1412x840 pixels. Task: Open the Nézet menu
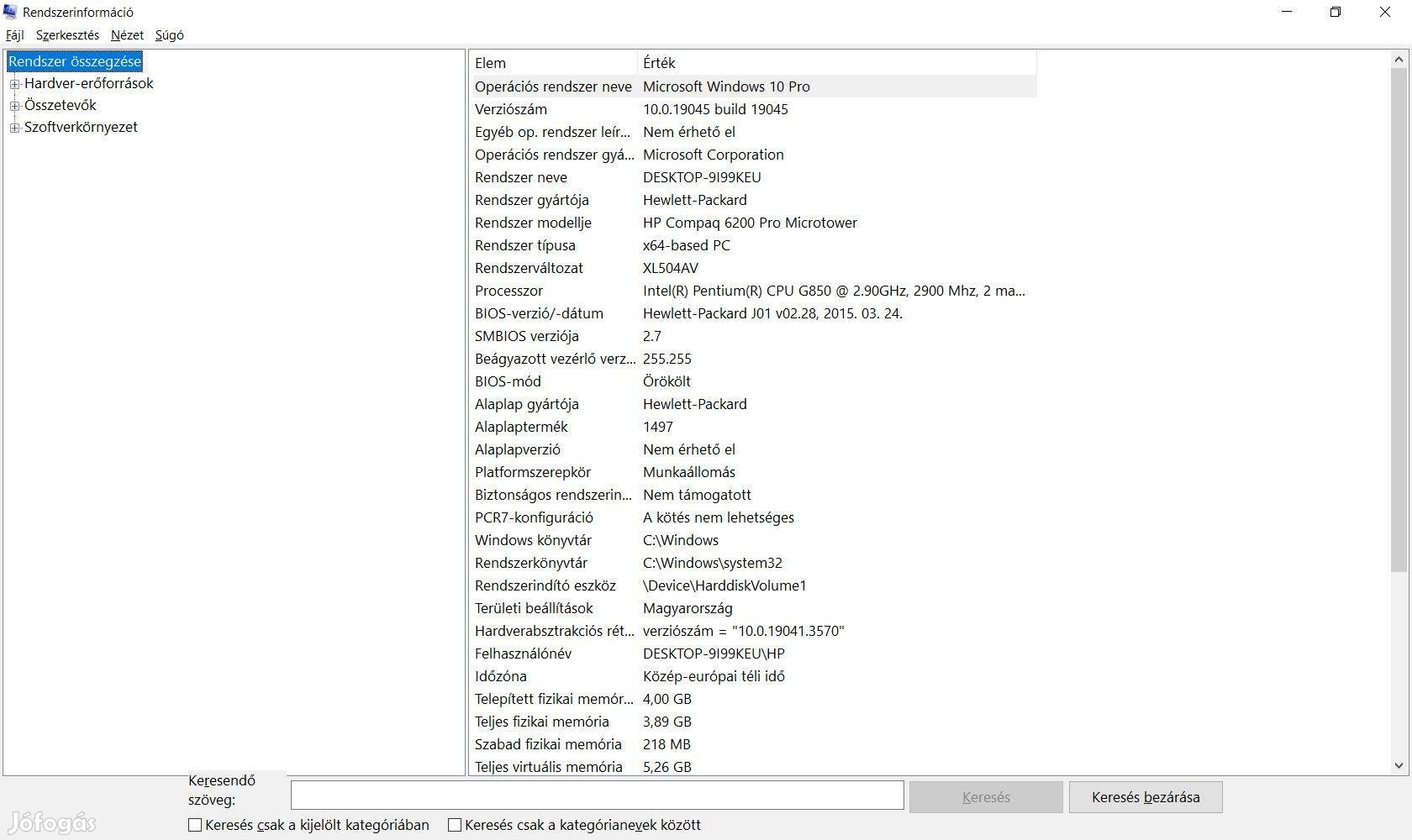[127, 35]
